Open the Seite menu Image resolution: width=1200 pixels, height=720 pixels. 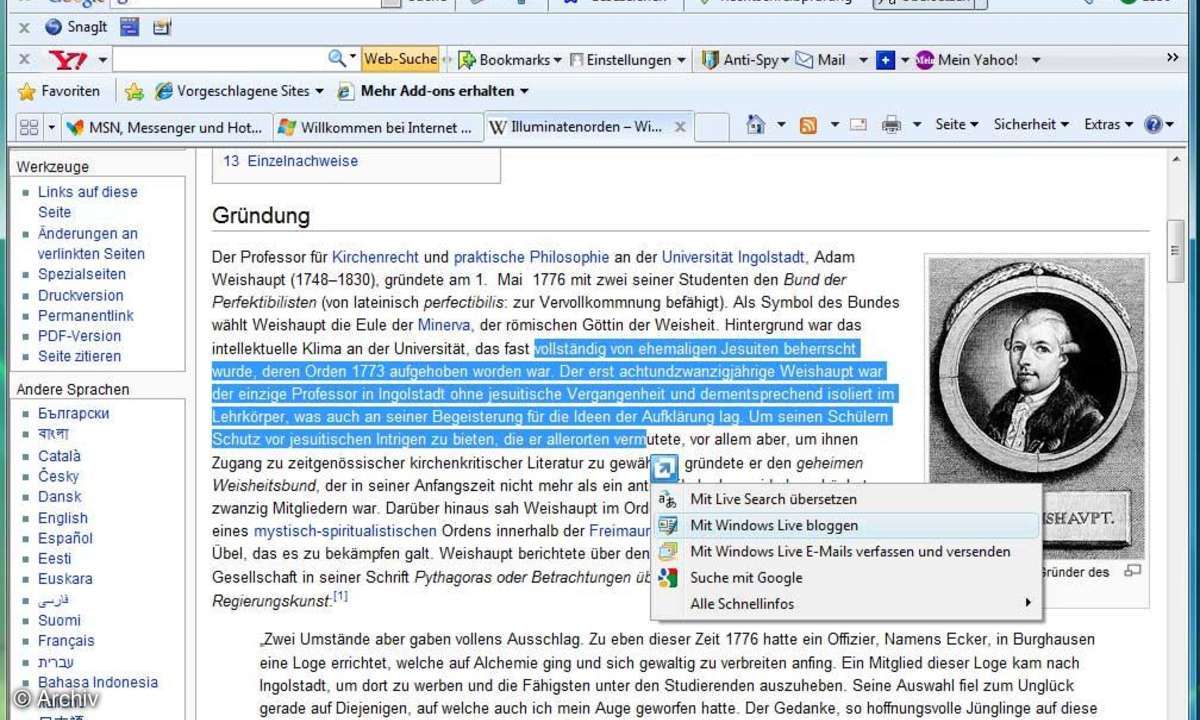pos(957,125)
